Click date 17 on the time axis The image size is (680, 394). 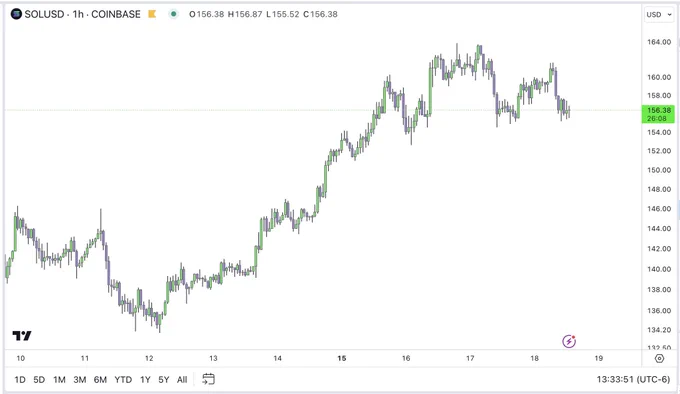coord(470,358)
